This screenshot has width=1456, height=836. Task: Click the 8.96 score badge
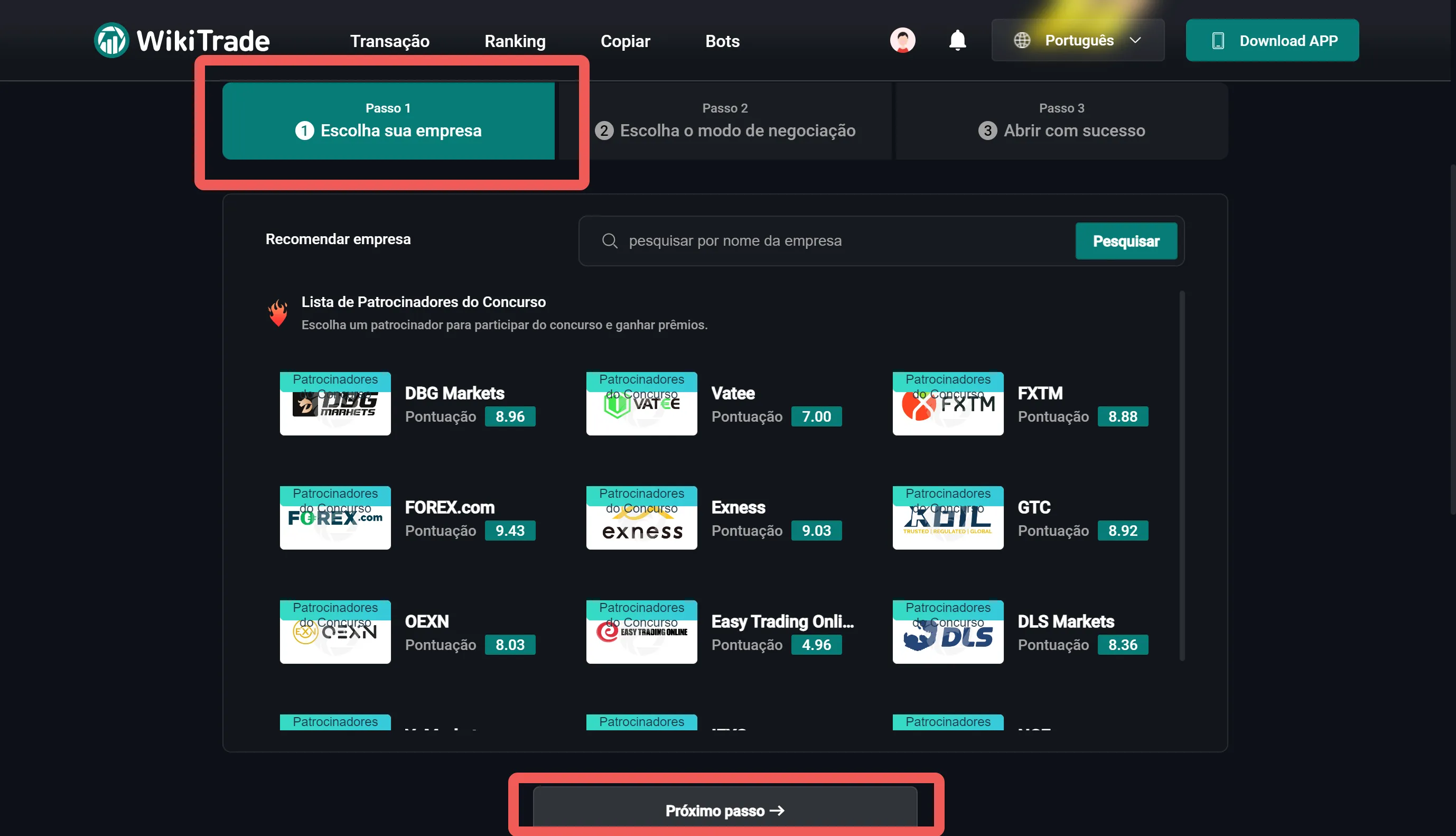510,417
